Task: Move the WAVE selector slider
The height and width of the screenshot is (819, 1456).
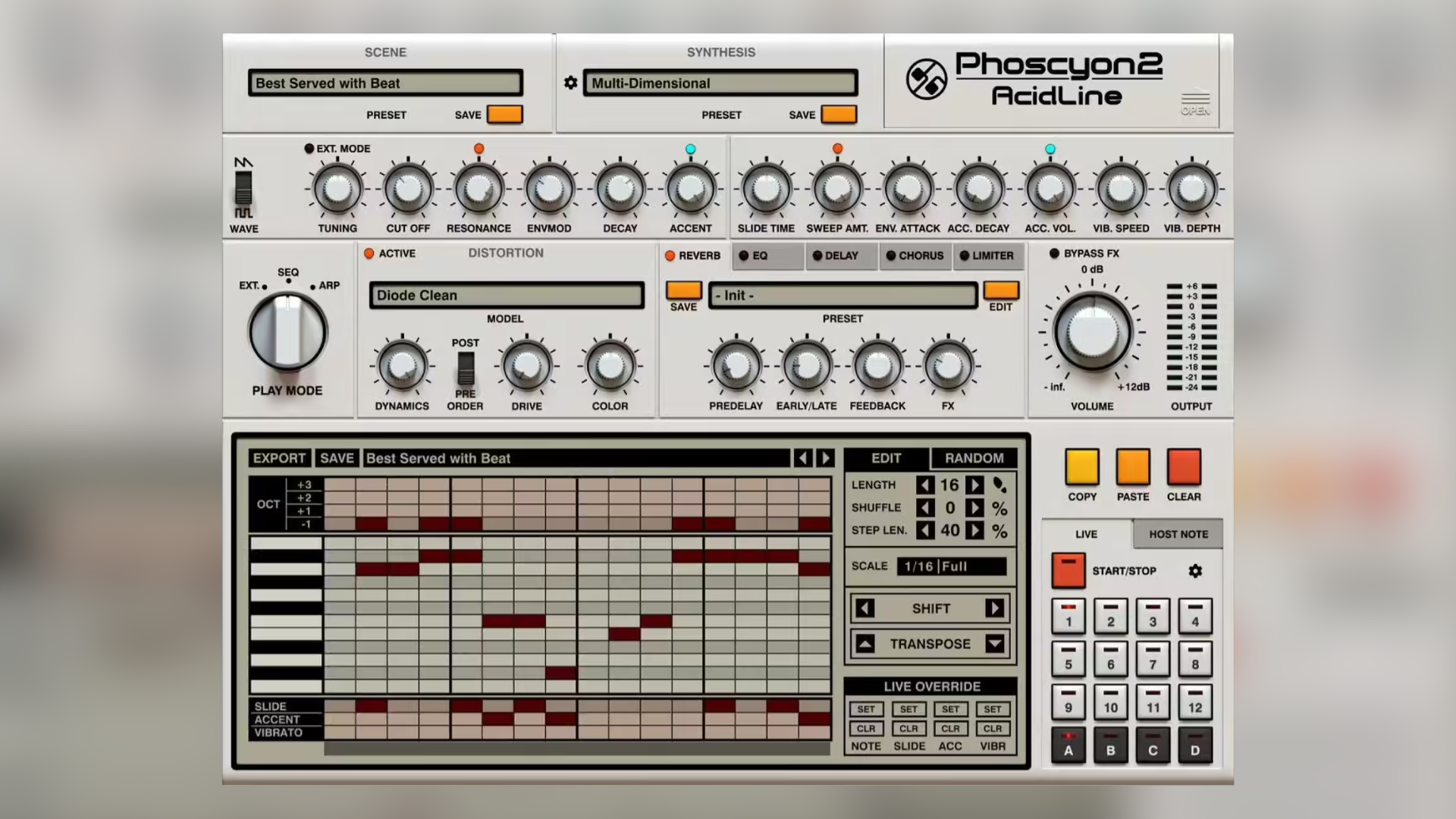Action: point(243,188)
